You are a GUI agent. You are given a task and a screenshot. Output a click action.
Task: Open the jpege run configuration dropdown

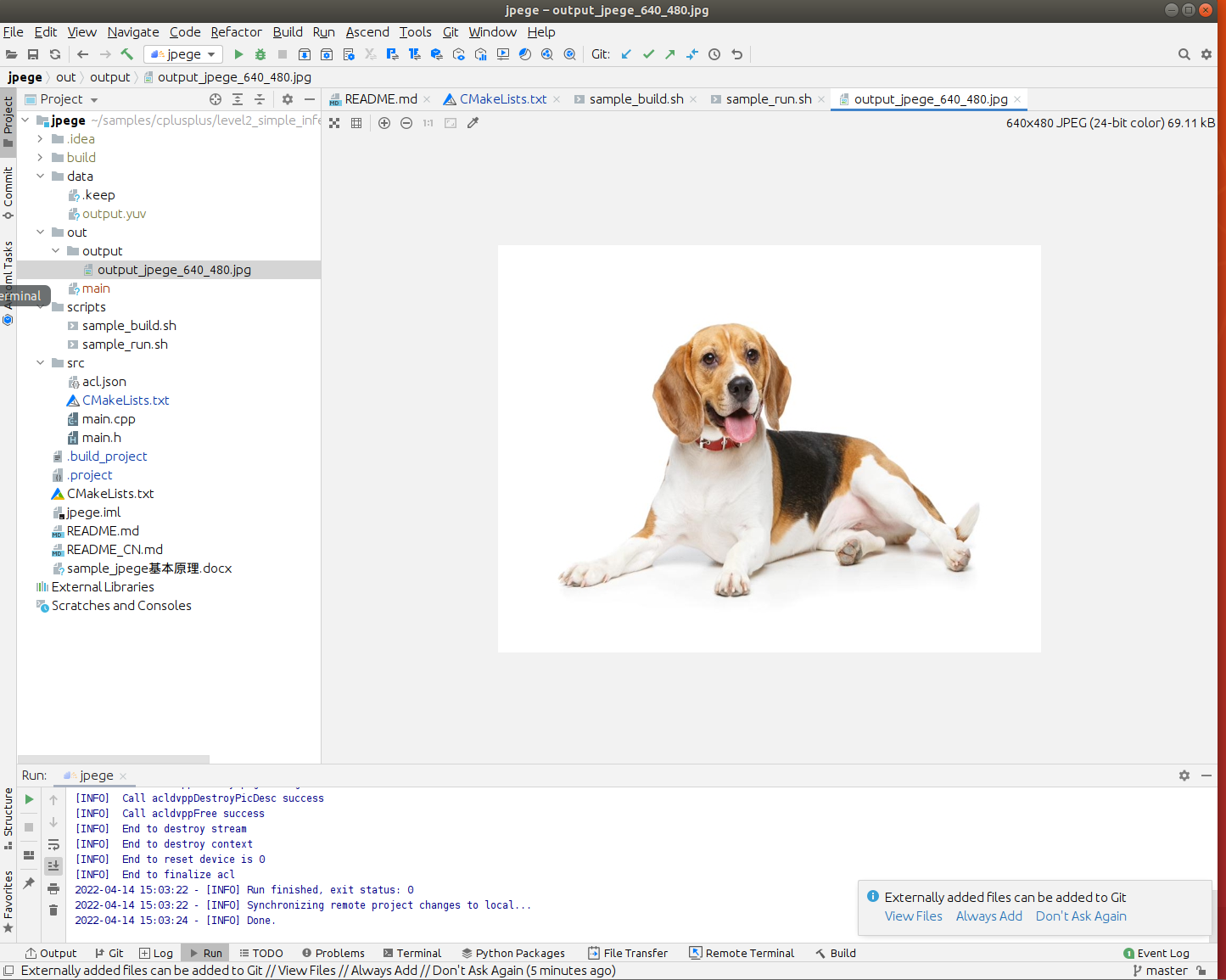pyautogui.click(x=184, y=54)
